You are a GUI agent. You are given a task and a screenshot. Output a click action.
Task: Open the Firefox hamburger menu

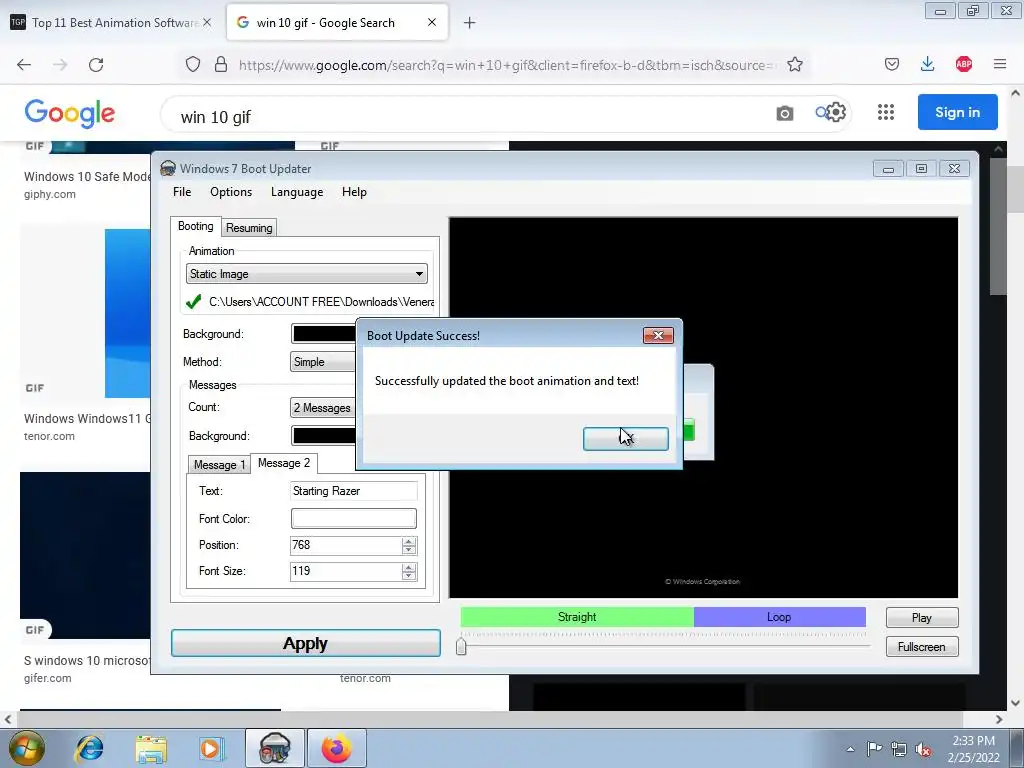tap(1000, 64)
